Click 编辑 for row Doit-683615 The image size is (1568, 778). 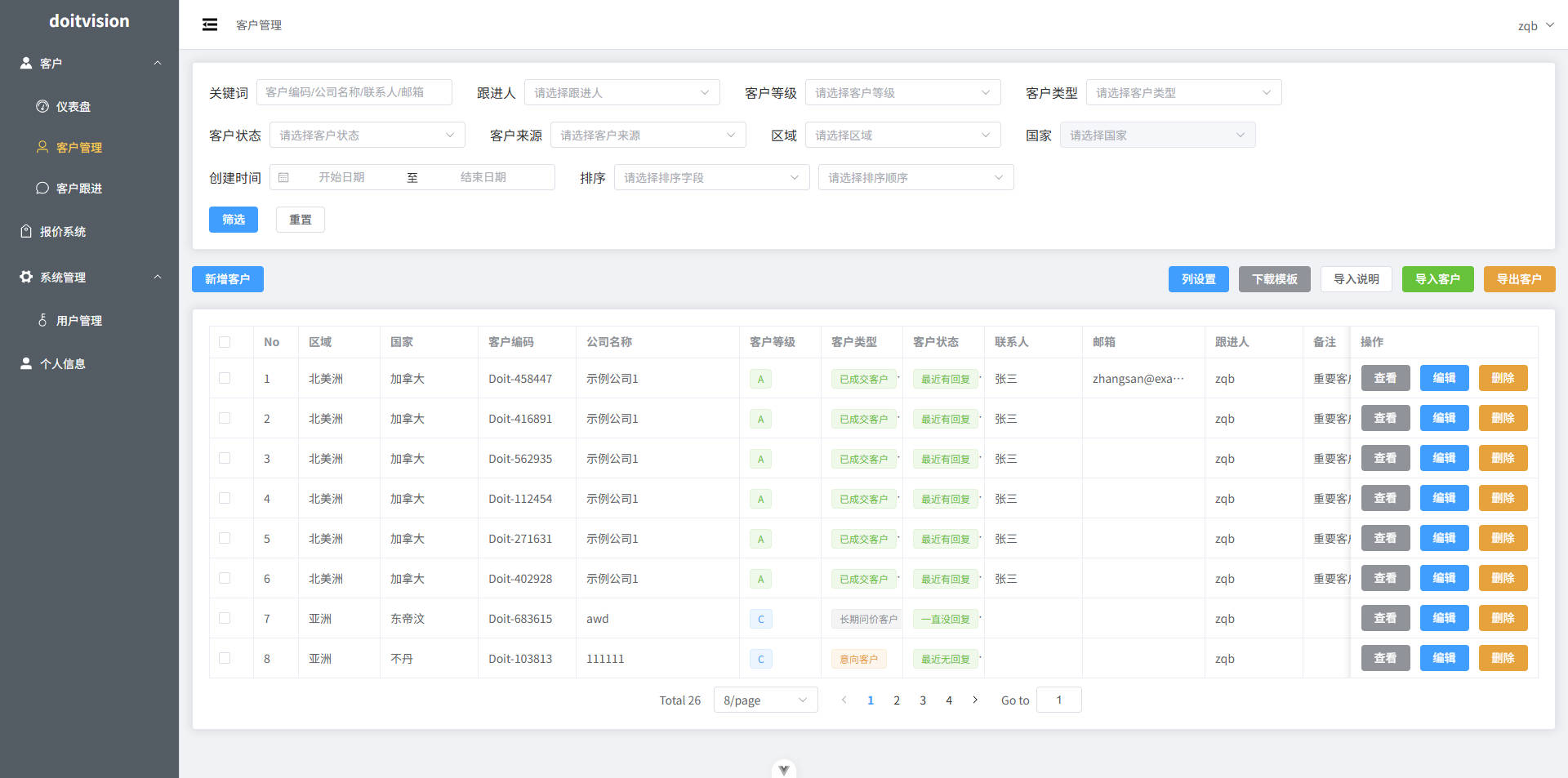pyautogui.click(x=1445, y=618)
